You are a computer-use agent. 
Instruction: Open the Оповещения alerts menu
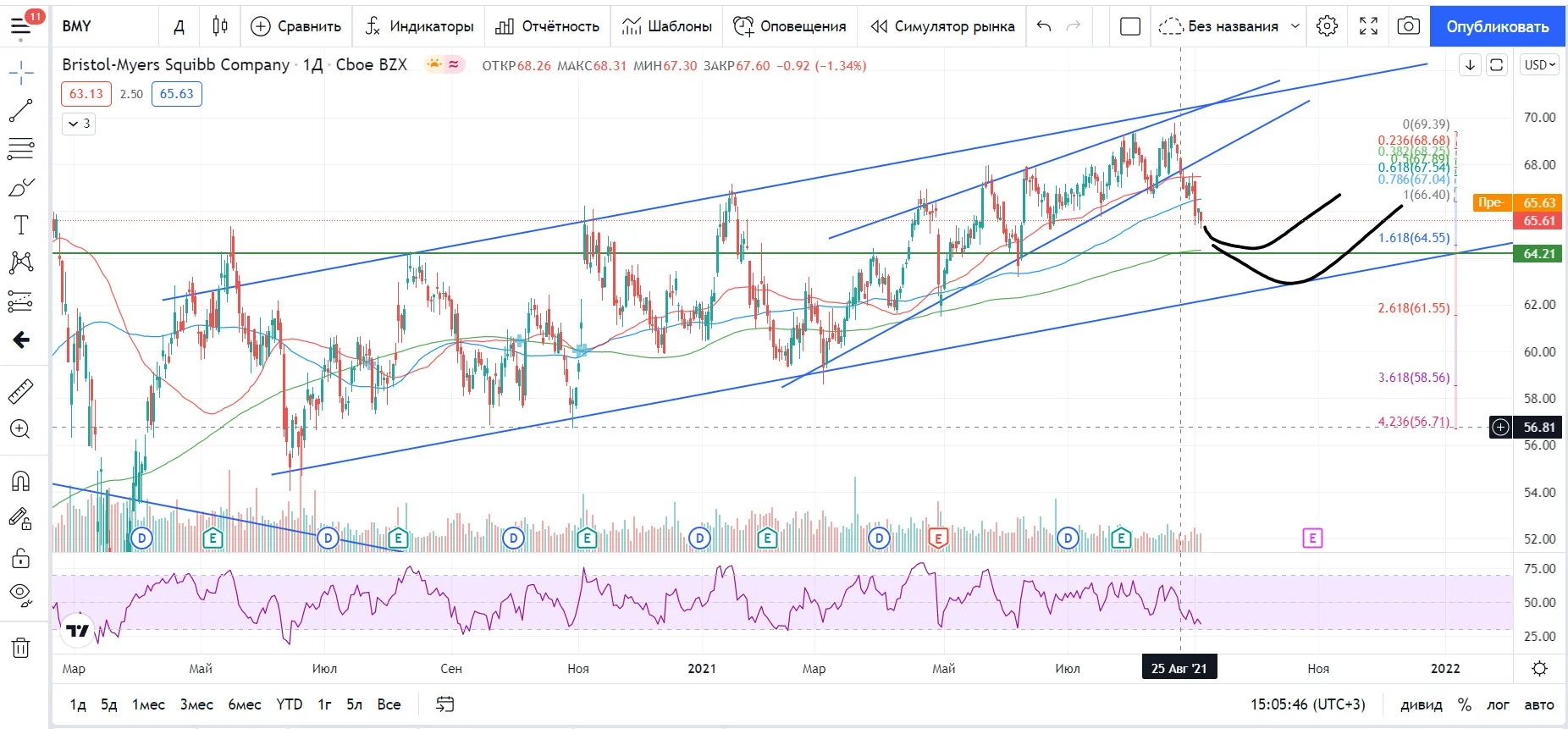tap(790, 26)
